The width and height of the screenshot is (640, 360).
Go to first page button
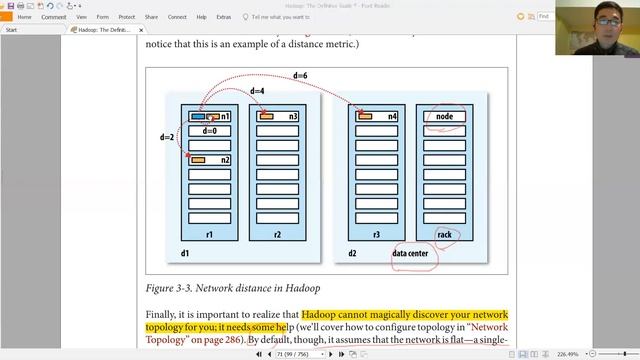pos(259,354)
